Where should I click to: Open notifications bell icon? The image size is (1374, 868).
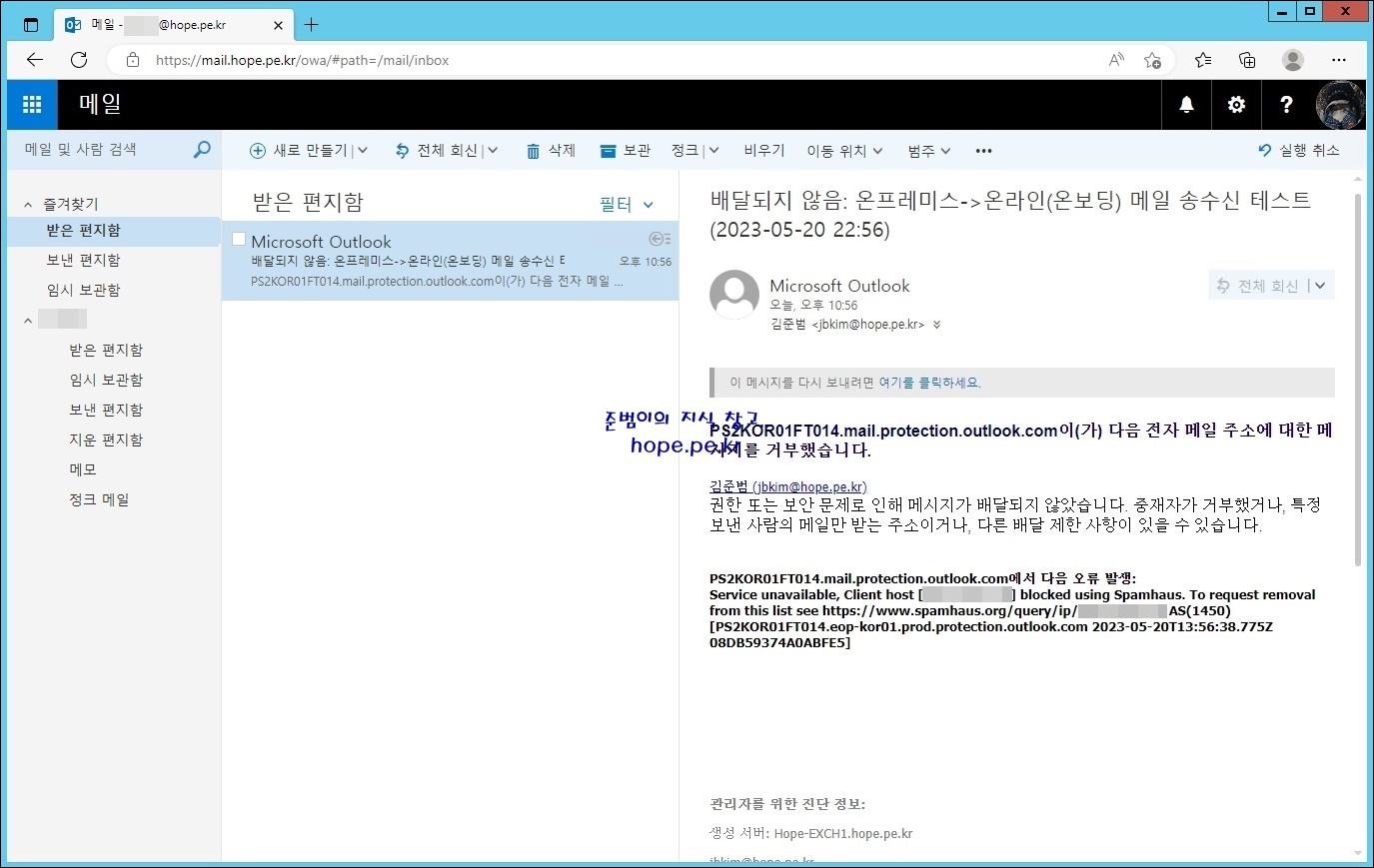[x=1186, y=105]
